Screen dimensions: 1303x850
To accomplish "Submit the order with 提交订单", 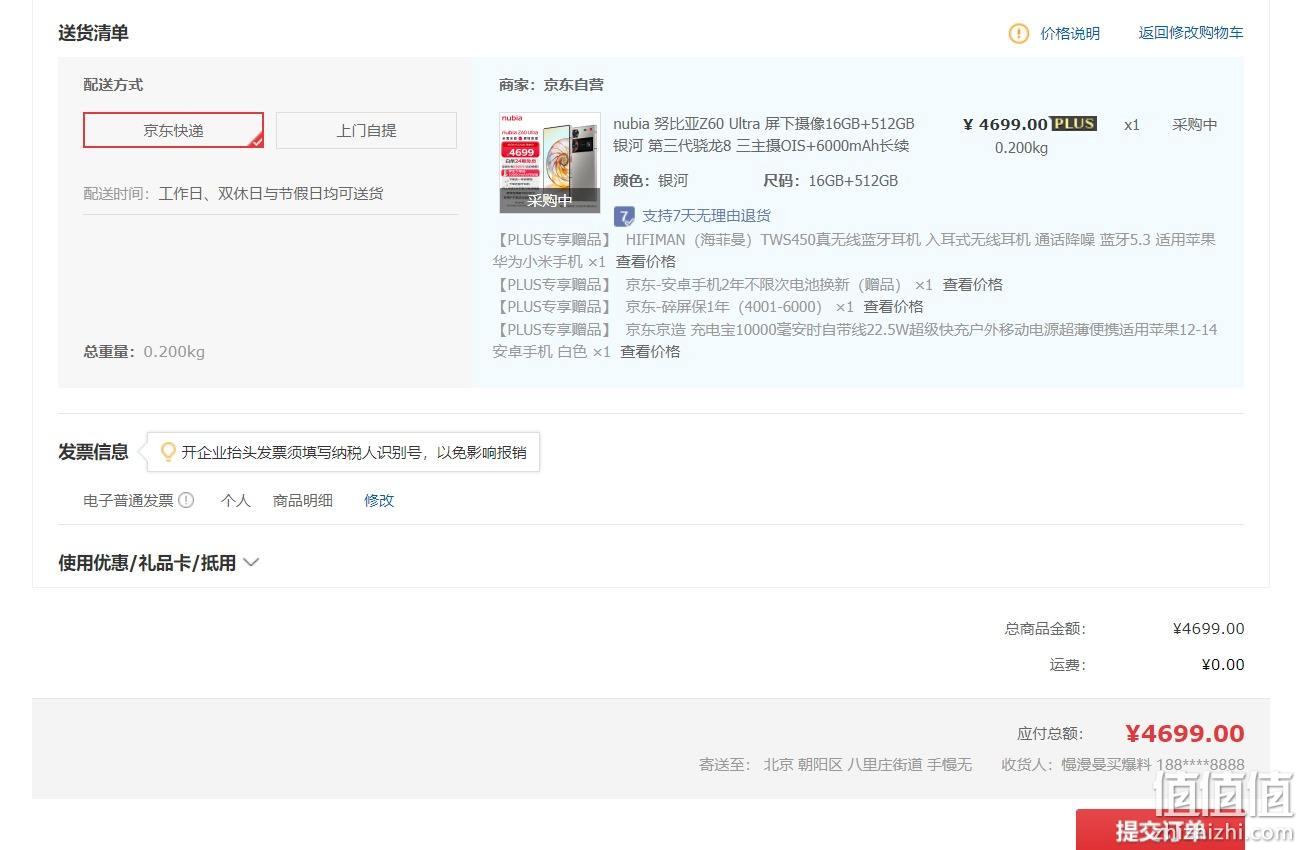I will (x=1160, y=830).
